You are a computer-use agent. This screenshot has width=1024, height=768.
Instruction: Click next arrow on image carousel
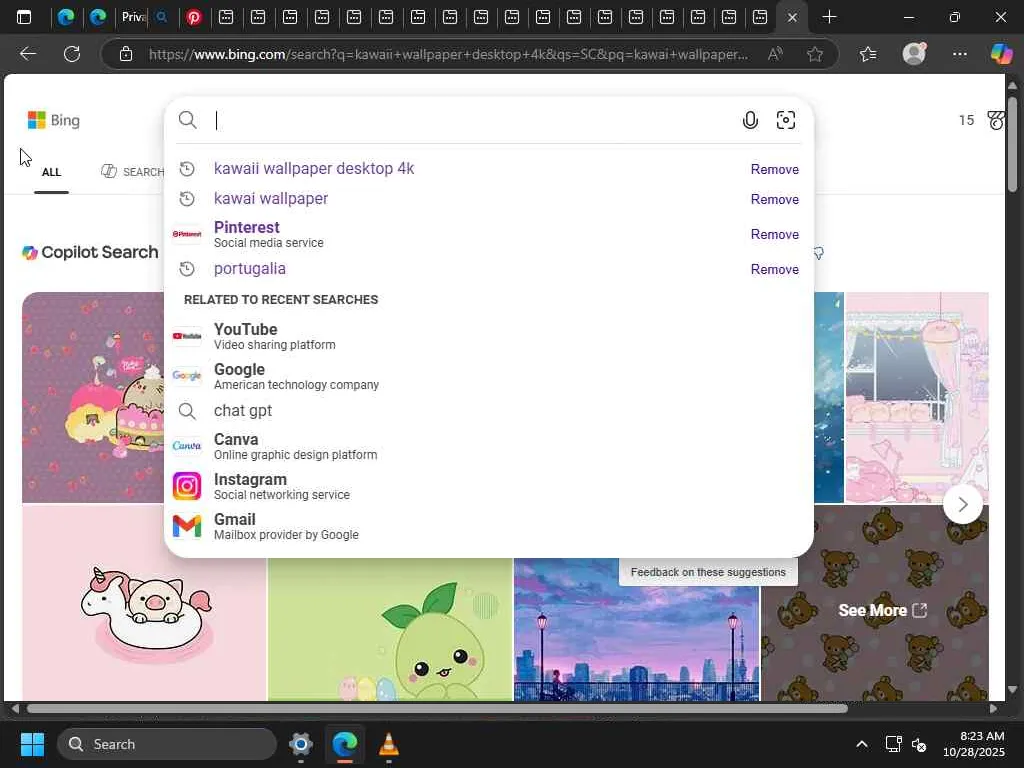pyautogui.click(x=963, y=504)
